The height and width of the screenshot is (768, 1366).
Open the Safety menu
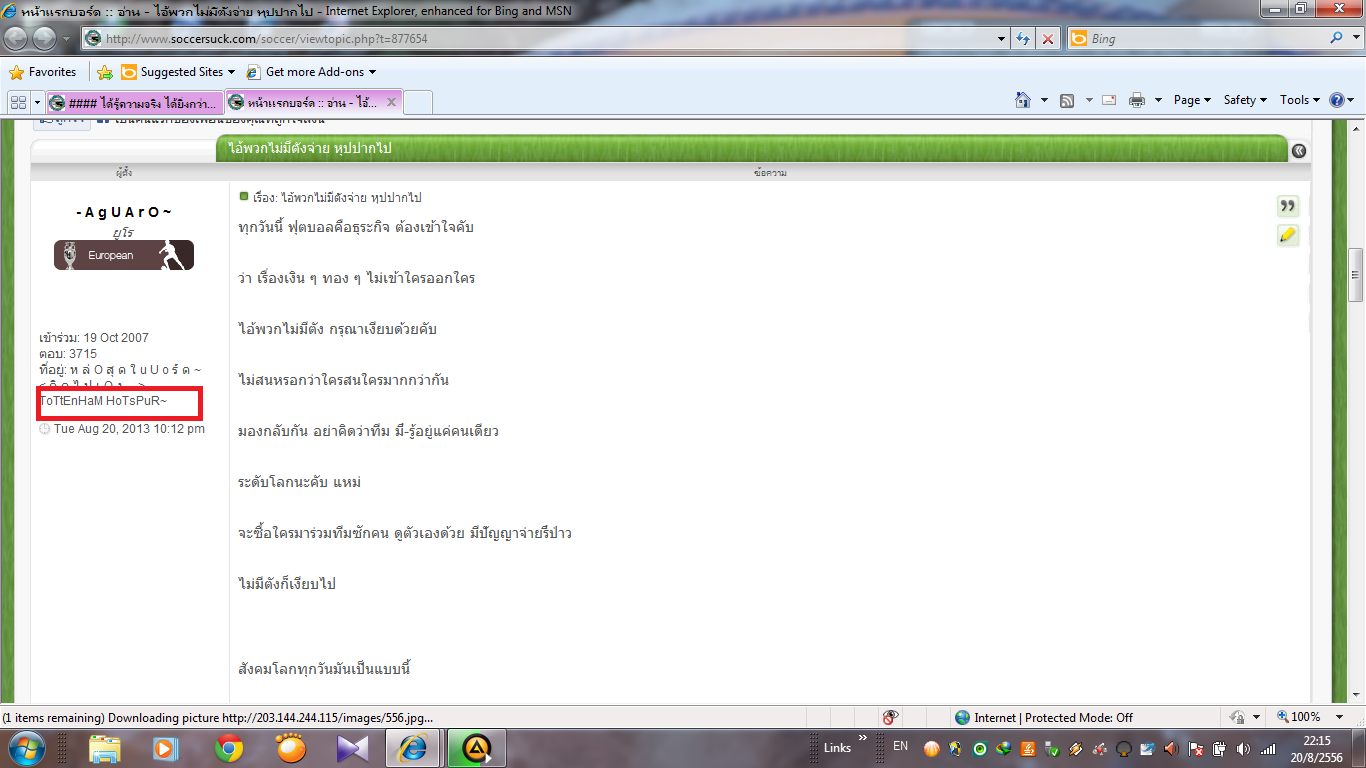[x=1245, y=100]
